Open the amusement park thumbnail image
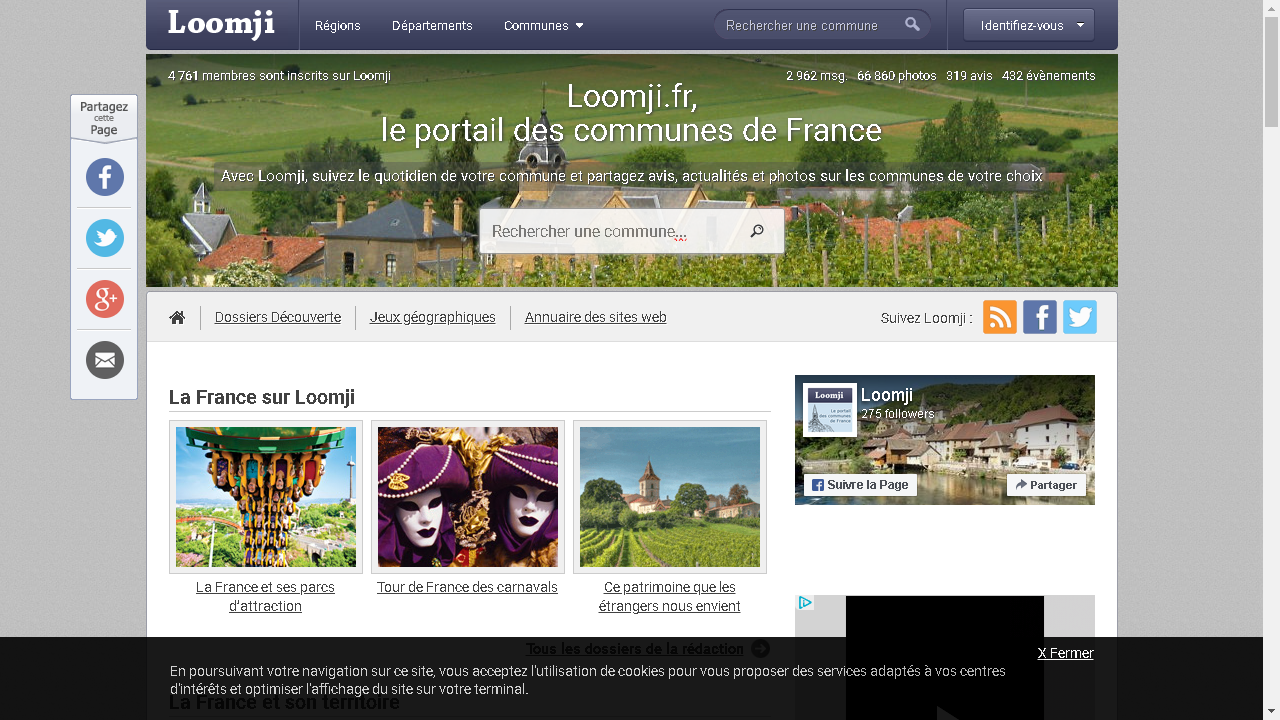This screenshot has width=1280, height=720. pyautogui.click(x=266, y=497)
